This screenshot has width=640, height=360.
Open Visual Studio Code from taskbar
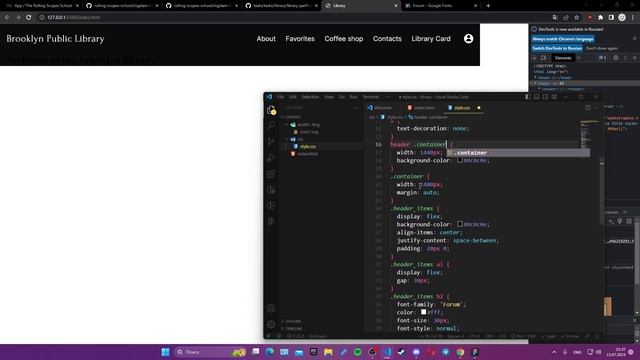387,352
